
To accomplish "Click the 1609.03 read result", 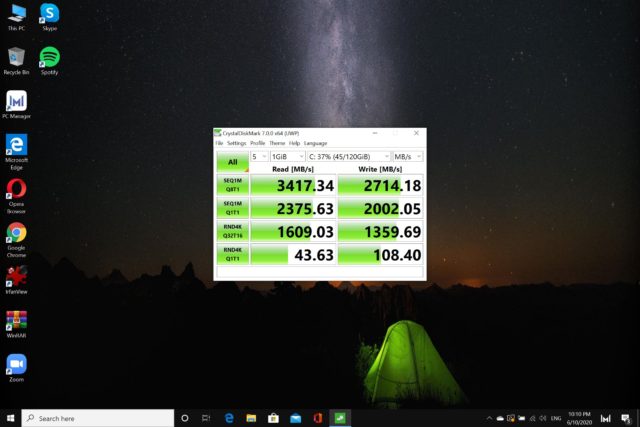I will click(293, 231).
